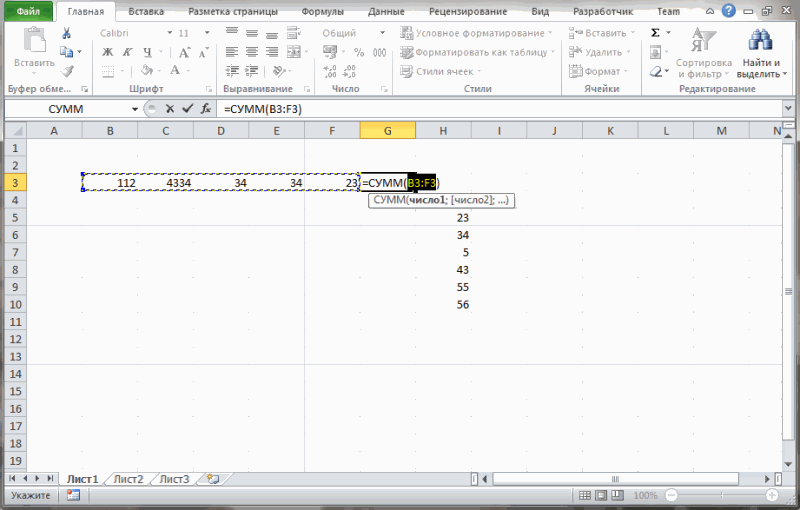
Task: Toggle italic К formatting
Action: pyautogui.click(x=127, y=52)
